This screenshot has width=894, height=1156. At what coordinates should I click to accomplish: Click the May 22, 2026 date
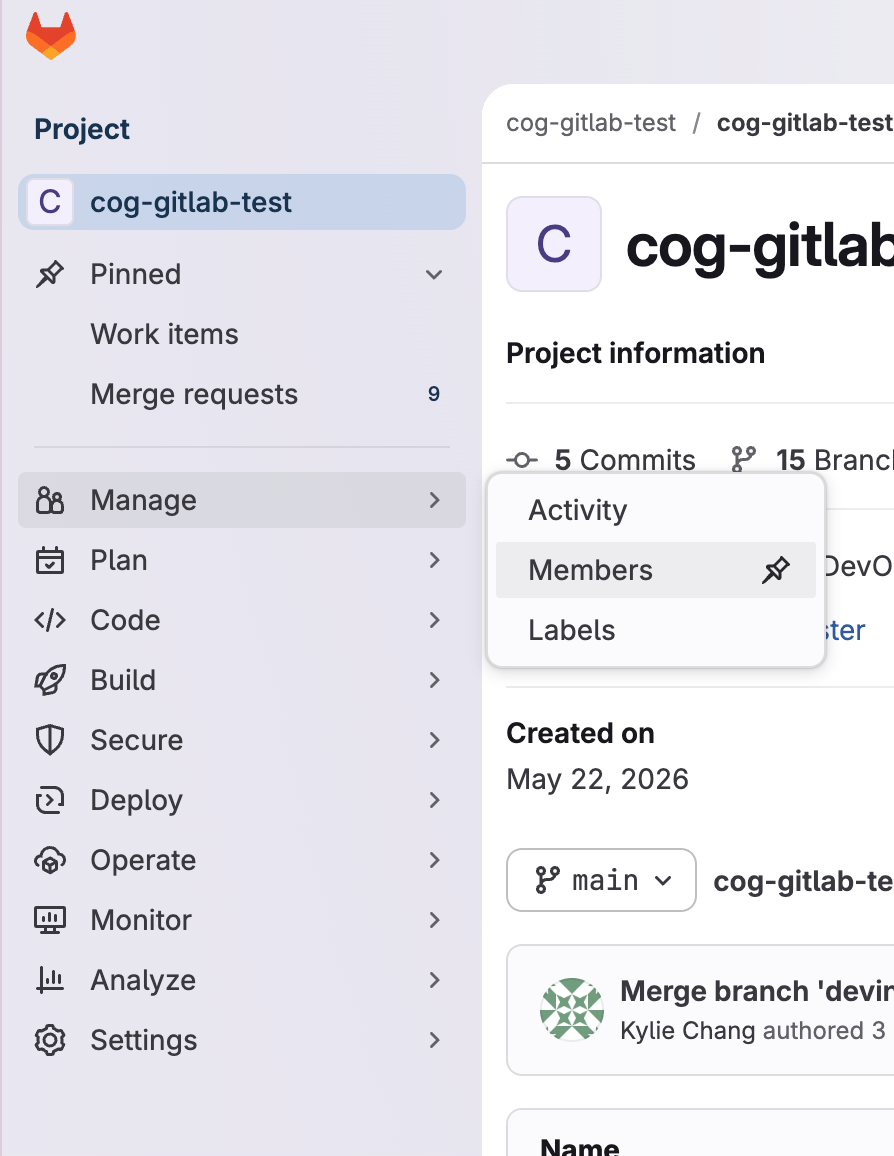click(x=598, y=779)
